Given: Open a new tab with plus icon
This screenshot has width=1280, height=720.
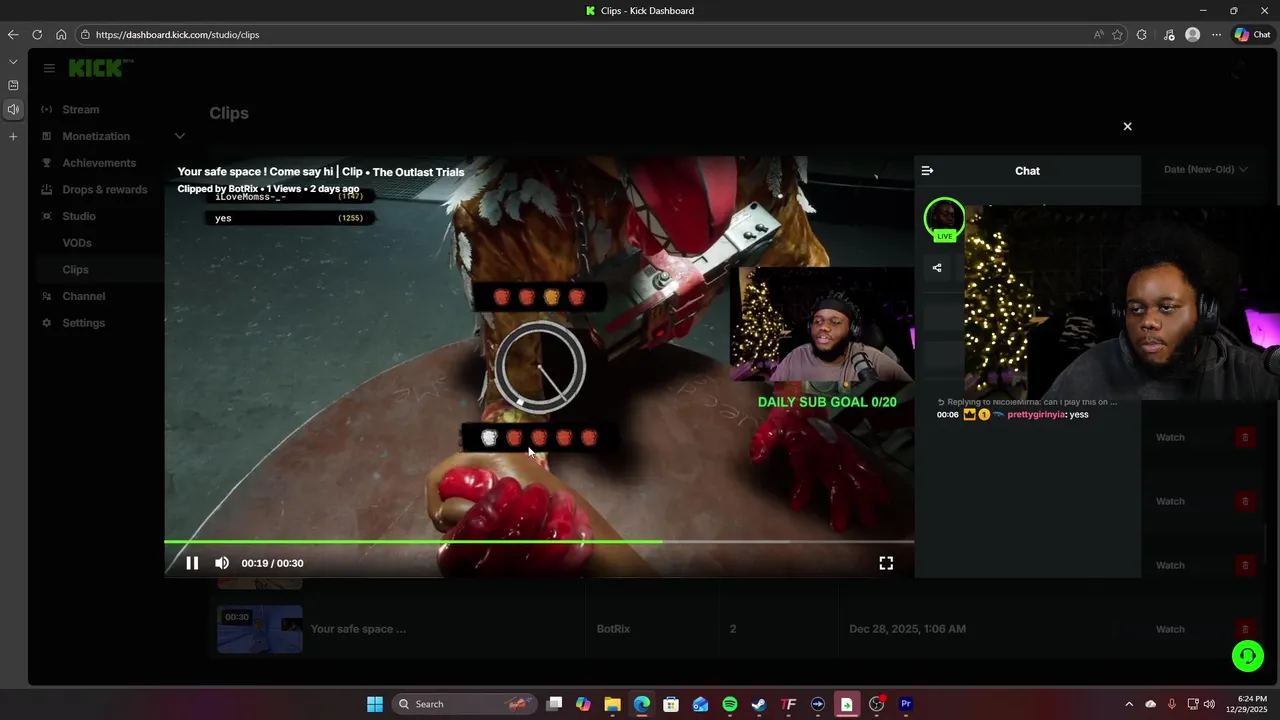Looking at the screenshot, I should click(13, 136).
